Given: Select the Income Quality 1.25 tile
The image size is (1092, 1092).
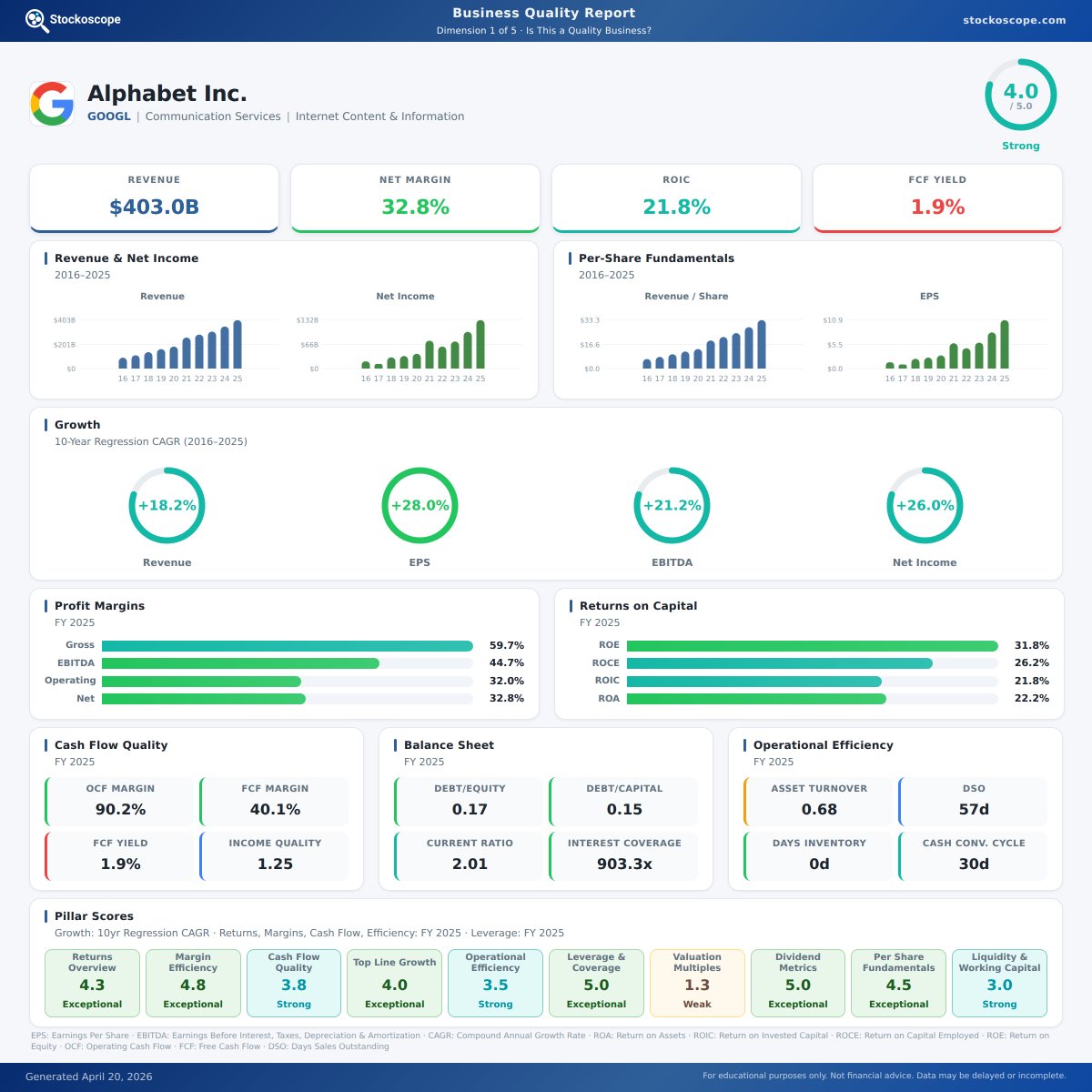Looking at the screenshot, I should point(274,855).
